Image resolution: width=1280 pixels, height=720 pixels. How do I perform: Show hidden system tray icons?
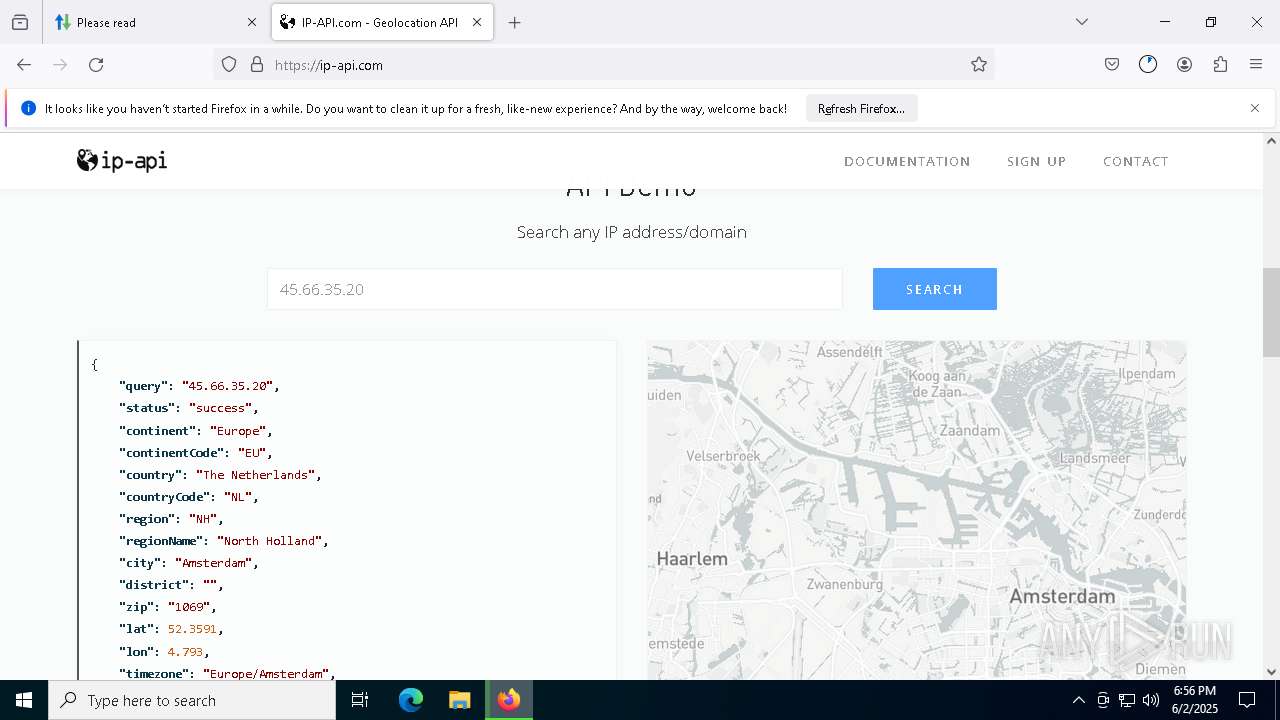(x=1078, y=700)
